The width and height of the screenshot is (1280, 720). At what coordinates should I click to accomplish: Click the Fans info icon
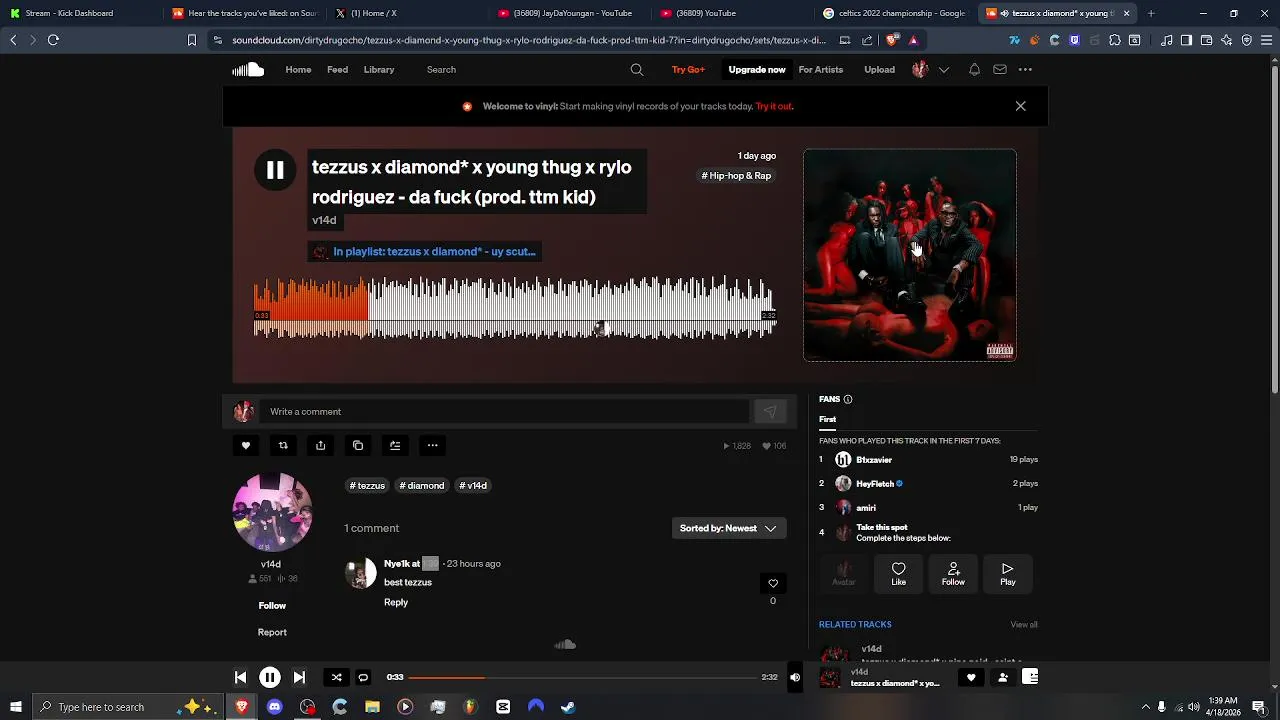[848, 399]
